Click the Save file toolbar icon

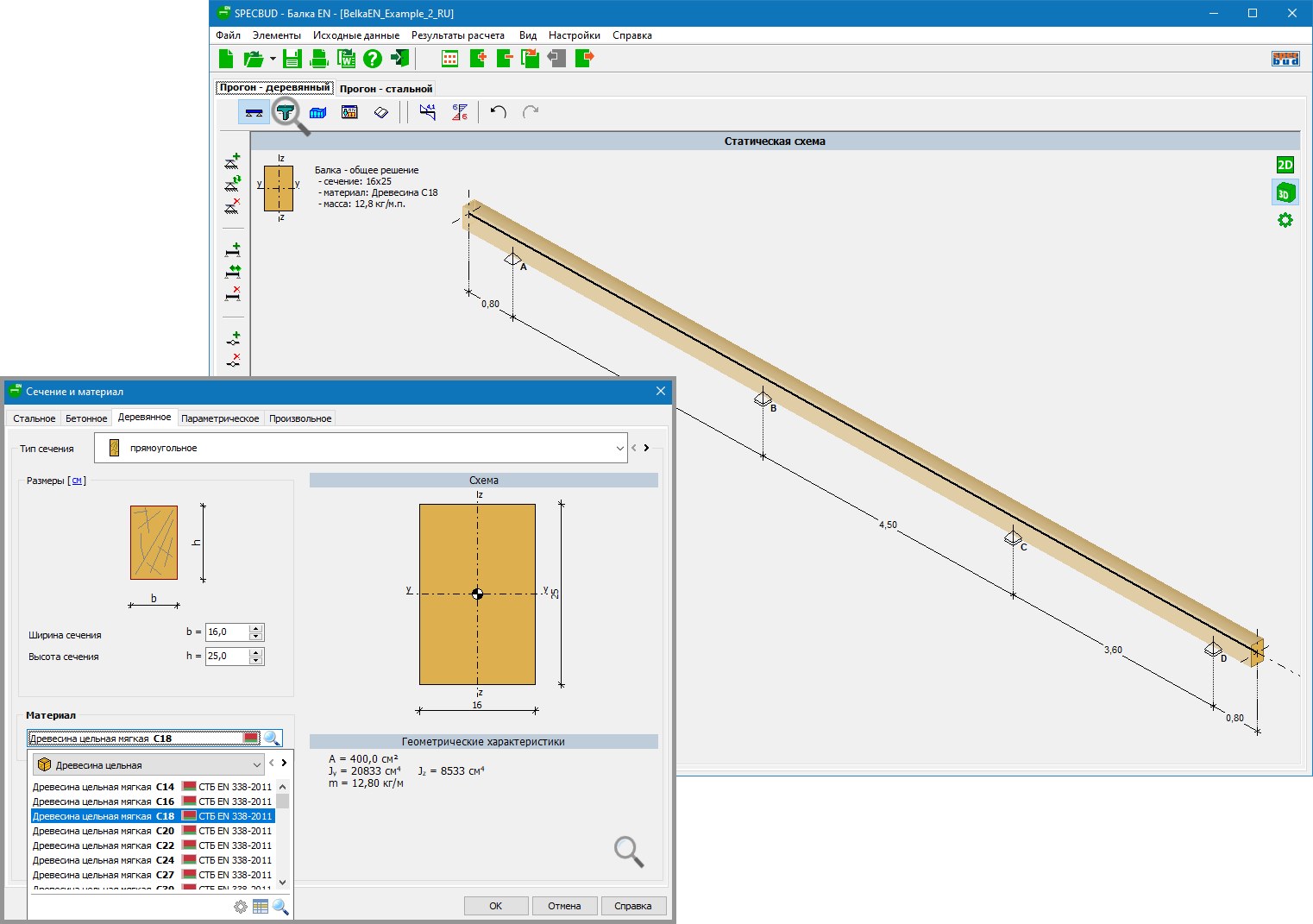292,59
